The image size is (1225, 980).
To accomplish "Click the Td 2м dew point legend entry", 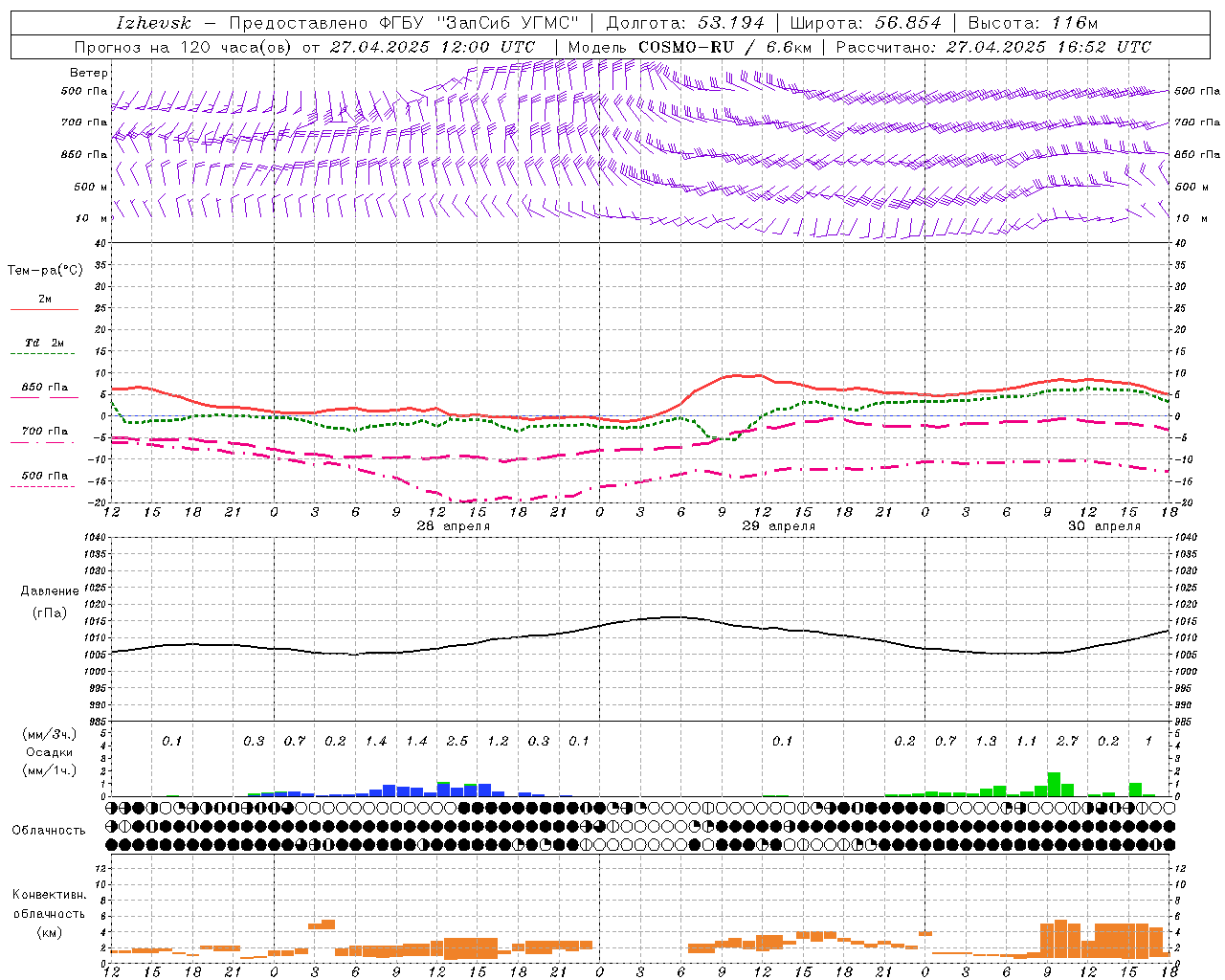I will tap(44, 343).
